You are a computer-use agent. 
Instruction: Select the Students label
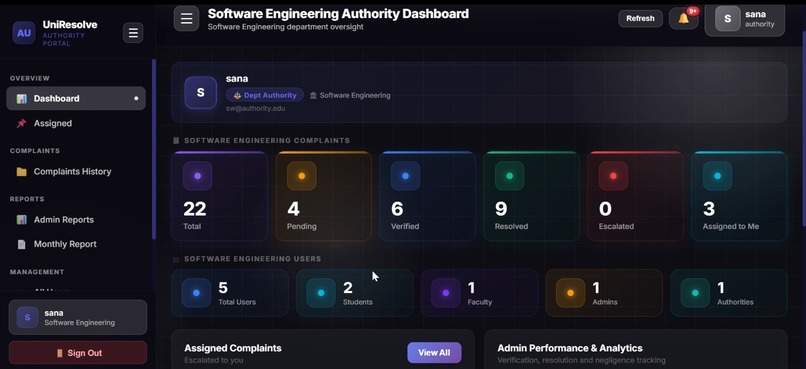click(358, 302)
